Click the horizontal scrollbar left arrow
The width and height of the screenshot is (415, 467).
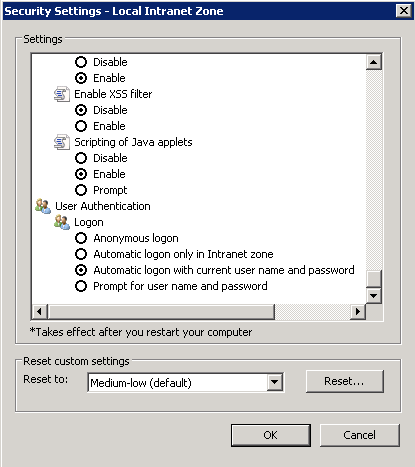click(39, 312)
